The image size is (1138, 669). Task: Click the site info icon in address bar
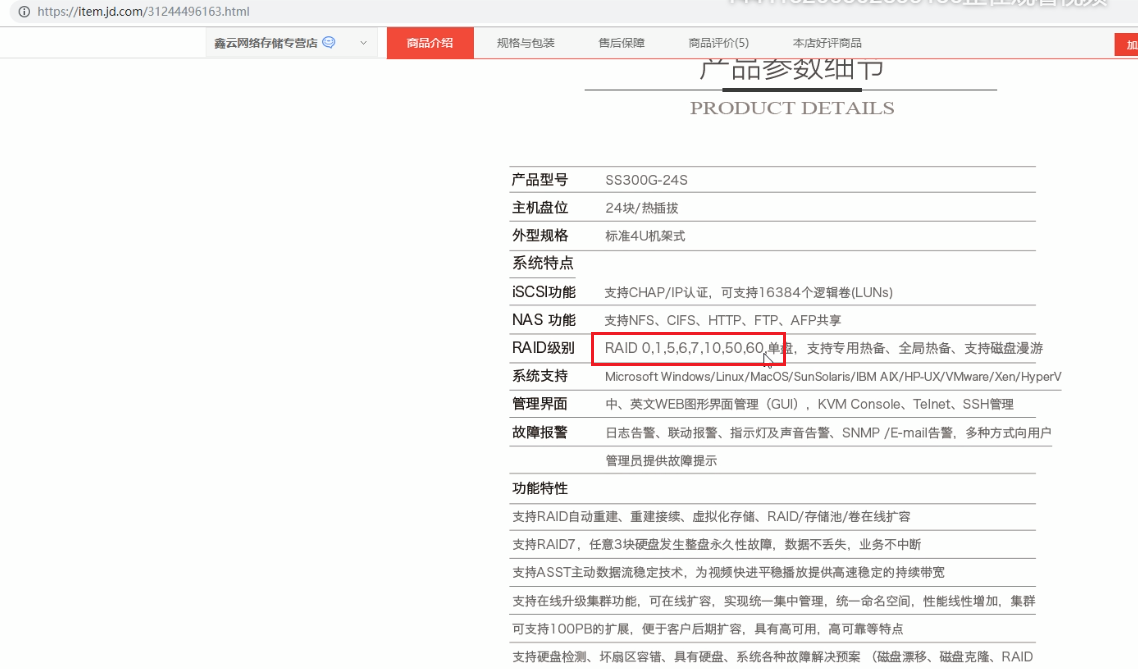tap(24, 12)
